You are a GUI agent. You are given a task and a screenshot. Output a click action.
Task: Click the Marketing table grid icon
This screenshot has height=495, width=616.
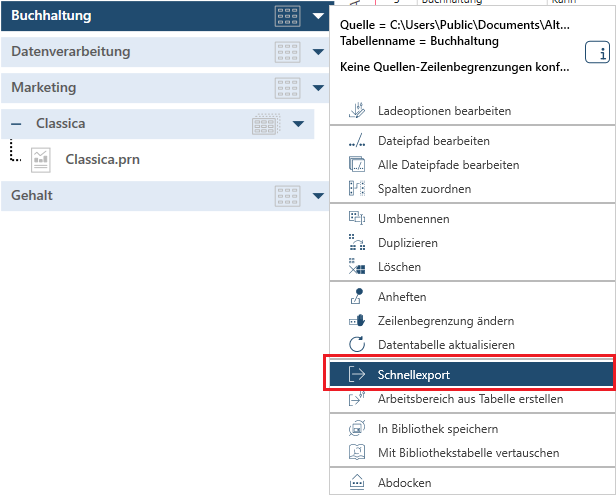pyautogui.click(x=287, y=88)
